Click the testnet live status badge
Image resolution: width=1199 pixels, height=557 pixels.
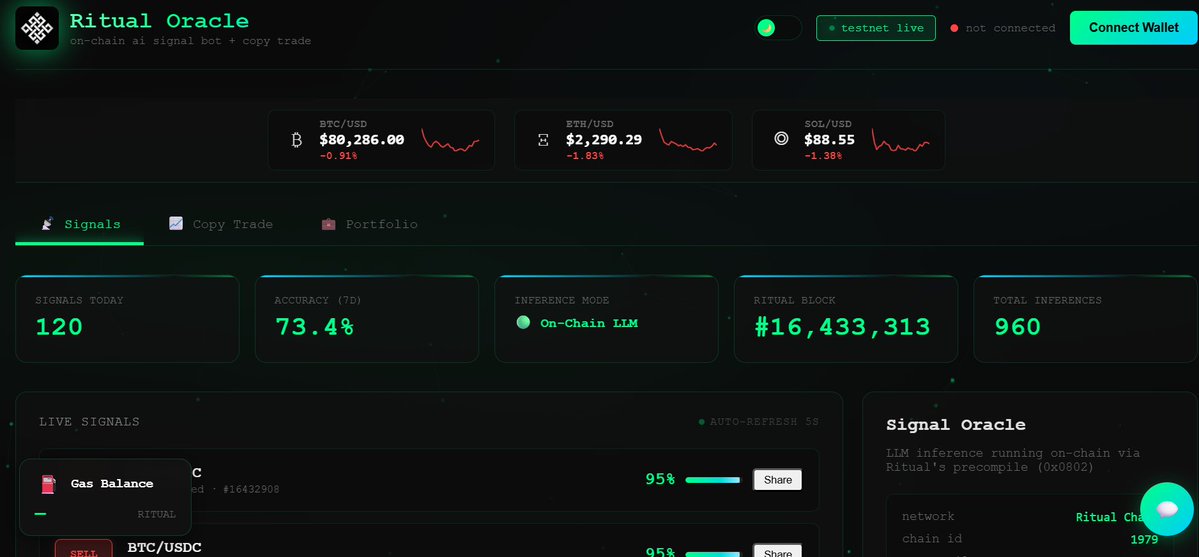tap(876, 28)
